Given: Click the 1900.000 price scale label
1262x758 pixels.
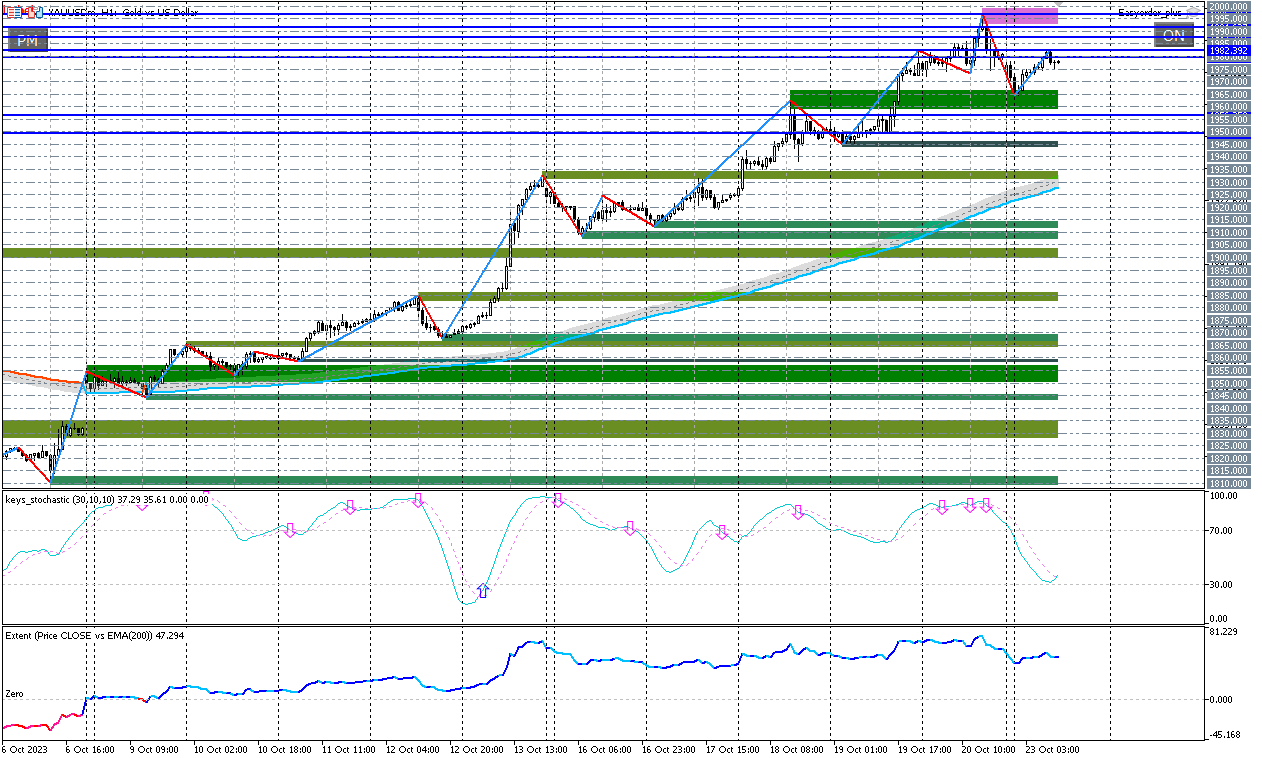Looking at the screenshot, I should coord(1228,257).
